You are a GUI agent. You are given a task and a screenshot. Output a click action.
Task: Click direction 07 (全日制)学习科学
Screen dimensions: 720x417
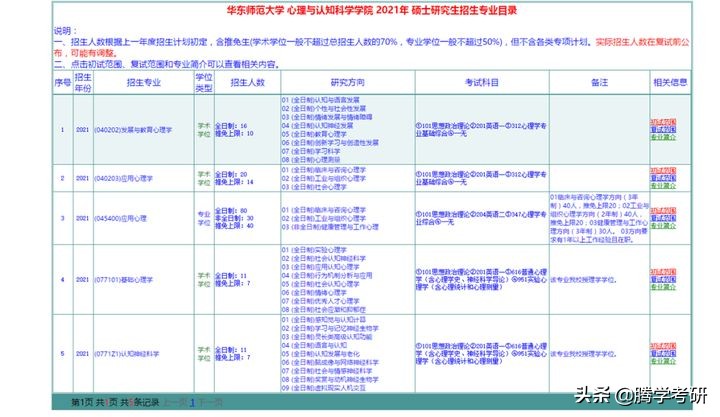point(311,151)
